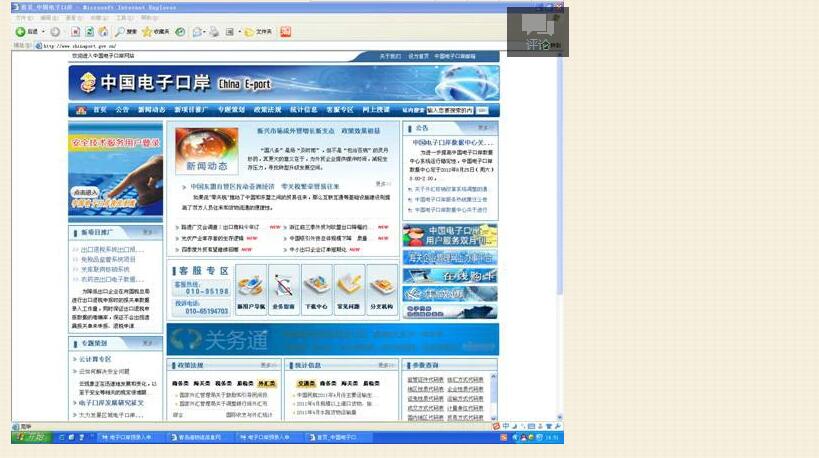This screenshot has height=458, width=819.
Task: Click the search submit button in nav
Action: (482, 110)
